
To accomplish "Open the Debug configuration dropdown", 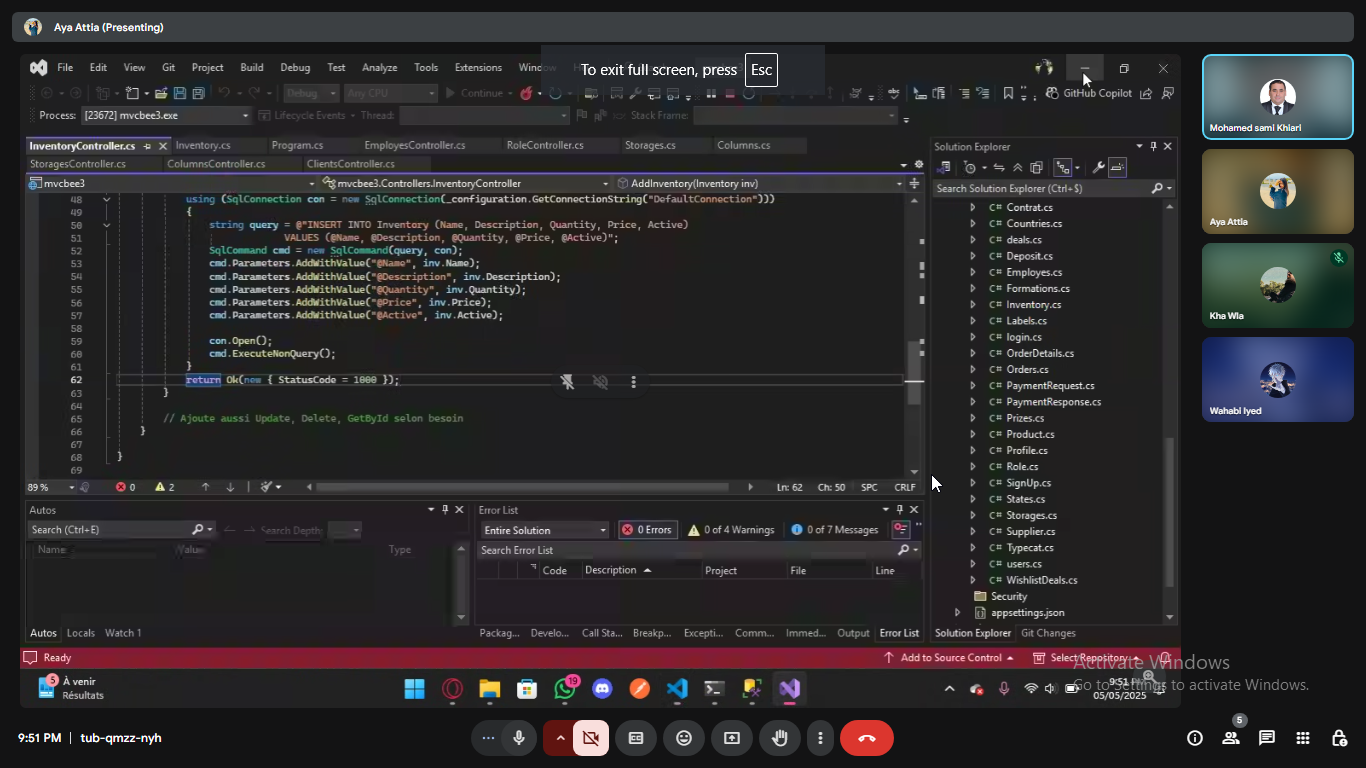I will [311, 93].
